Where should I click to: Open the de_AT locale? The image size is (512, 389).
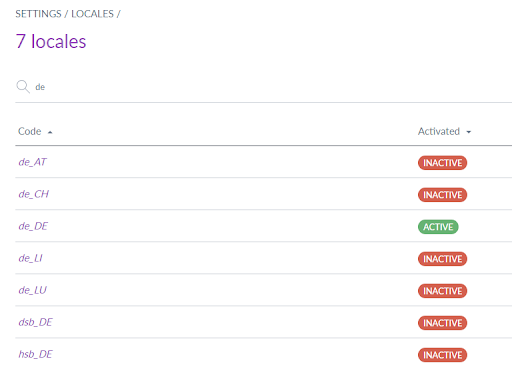coord(32,162)
